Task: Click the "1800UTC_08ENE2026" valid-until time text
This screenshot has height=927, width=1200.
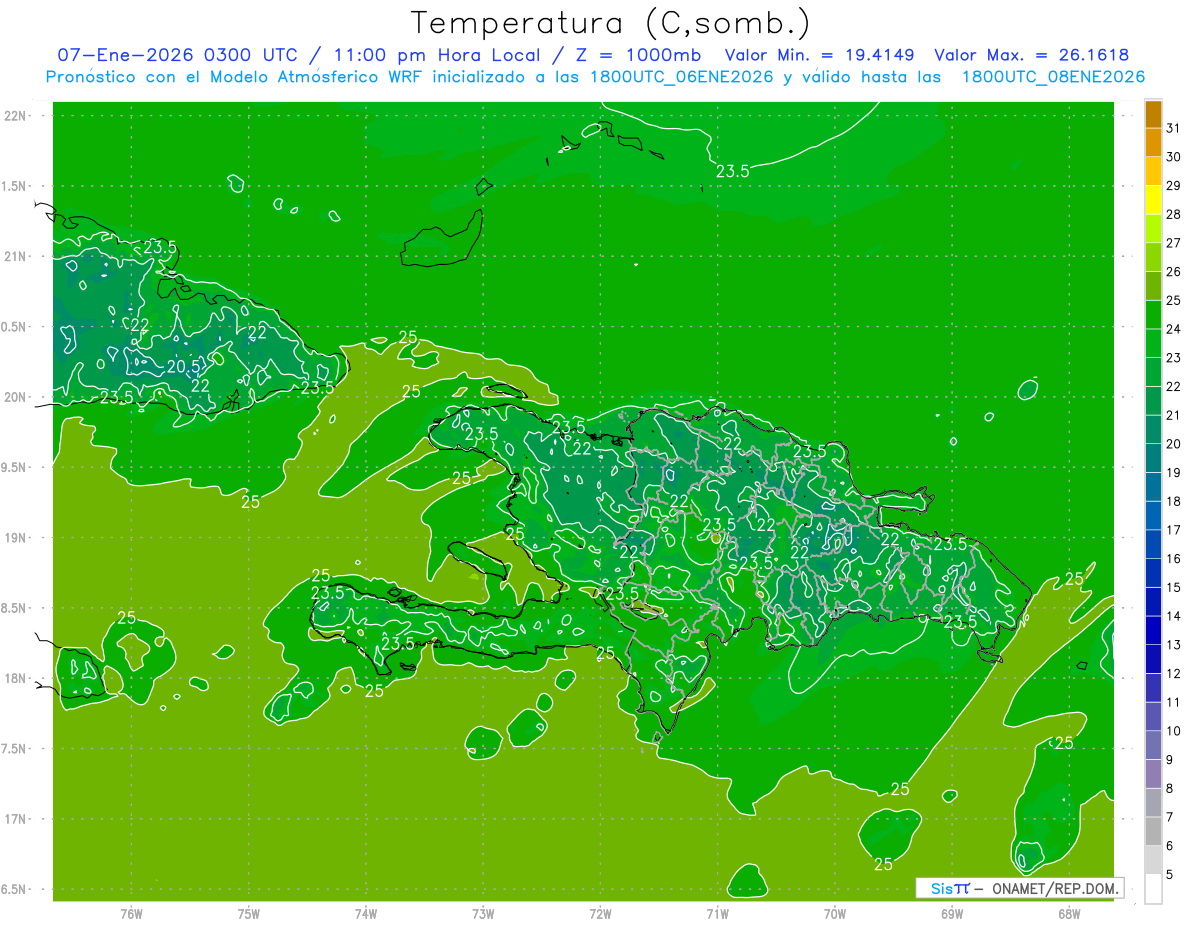Action: click(1053, 76)
